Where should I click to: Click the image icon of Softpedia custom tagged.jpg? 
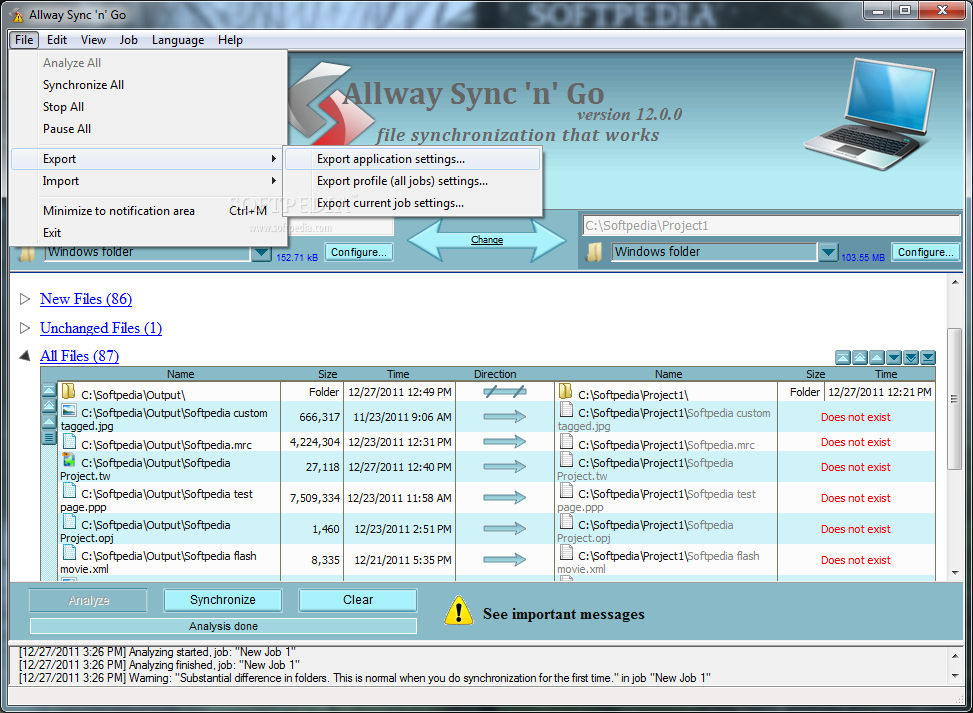[x=69, y=411]
